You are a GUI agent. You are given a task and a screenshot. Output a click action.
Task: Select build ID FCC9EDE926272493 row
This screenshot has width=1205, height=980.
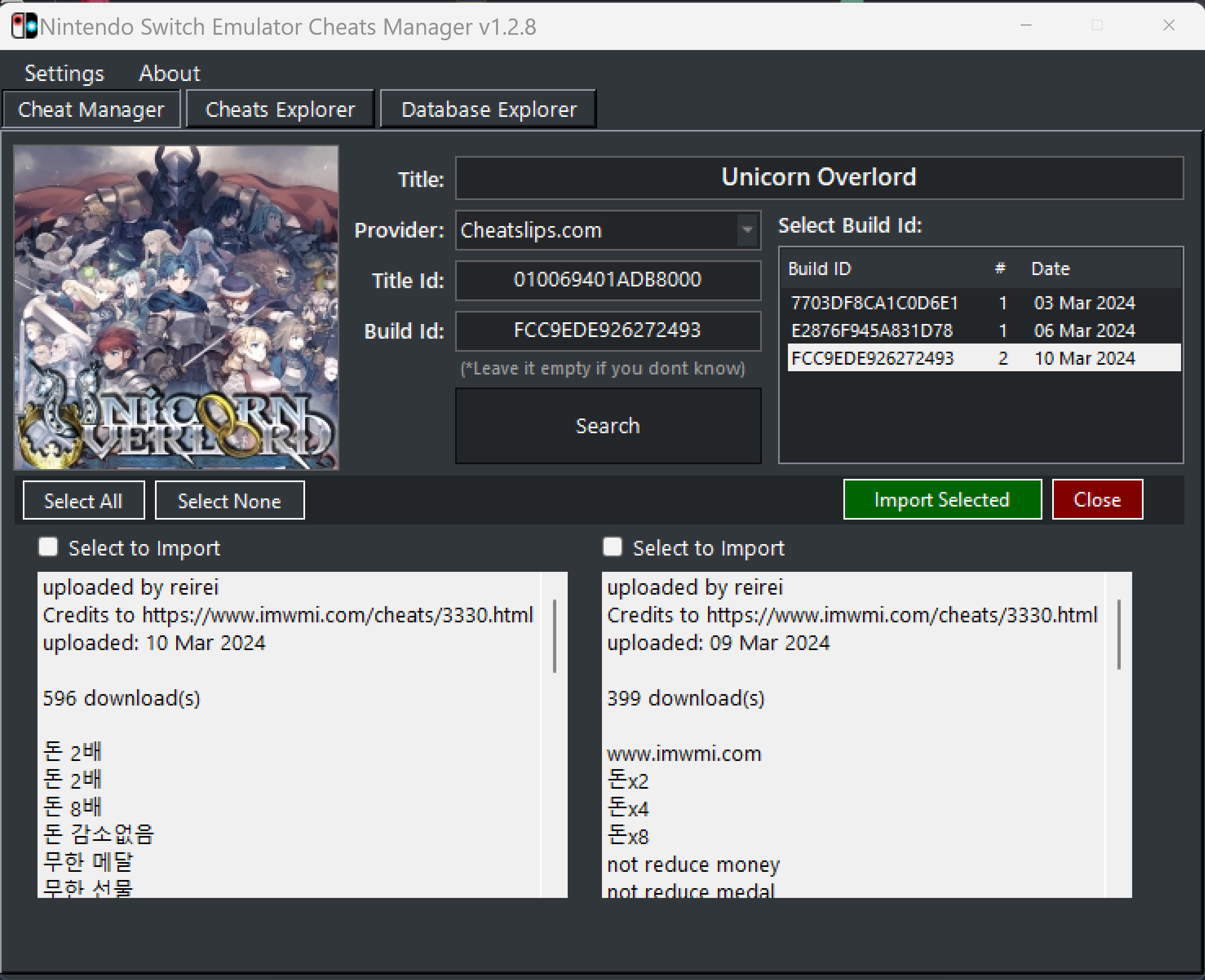(x=984, y=358)
